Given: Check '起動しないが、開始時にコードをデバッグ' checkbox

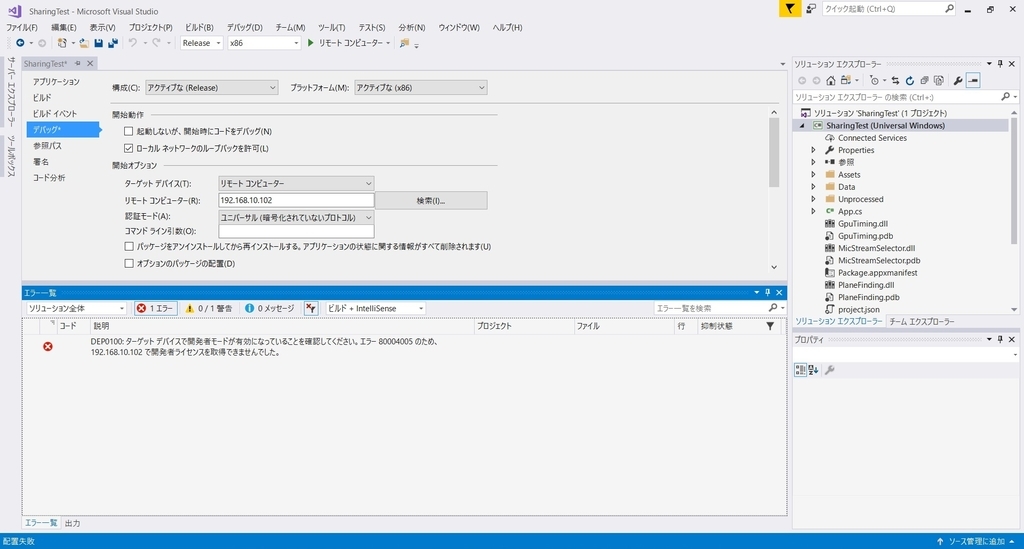Looking at the screenshot, I should [x=129, y=131].
